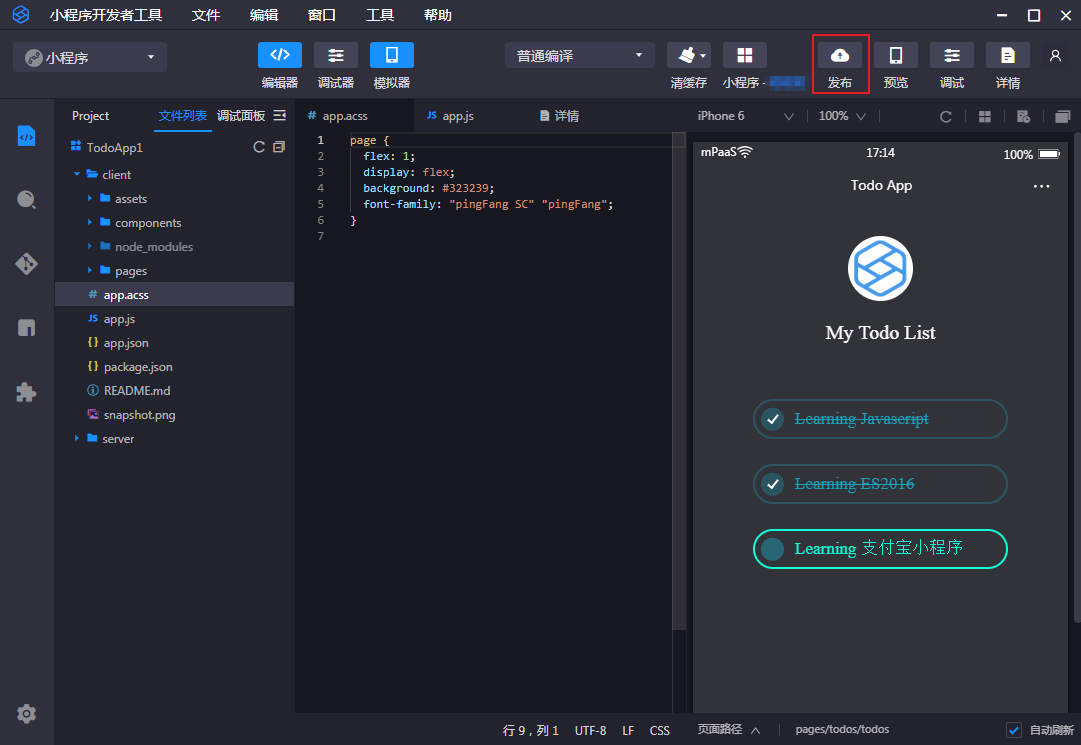Check the Learning 支付宝小程序 todo item
The width and height of the screenshot is (1081, 745).
click(x=773, y=549)
